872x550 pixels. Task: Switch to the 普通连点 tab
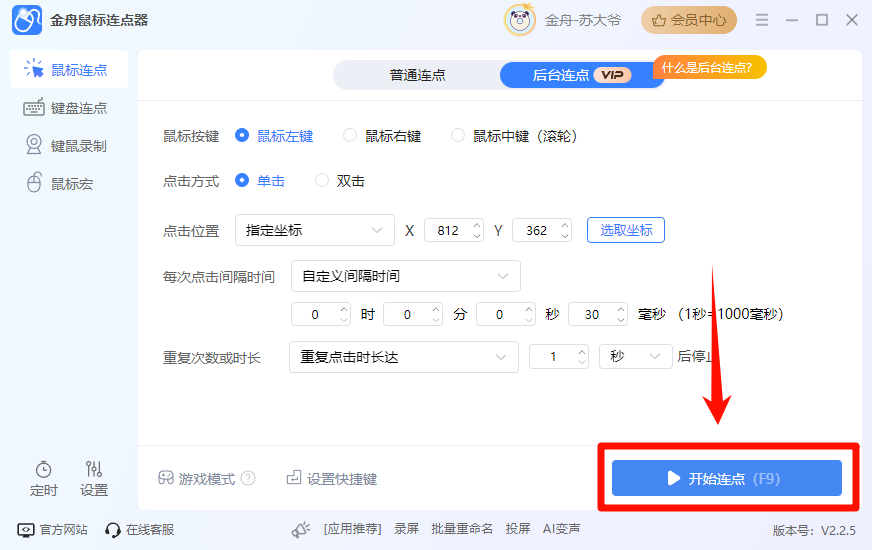417,75
